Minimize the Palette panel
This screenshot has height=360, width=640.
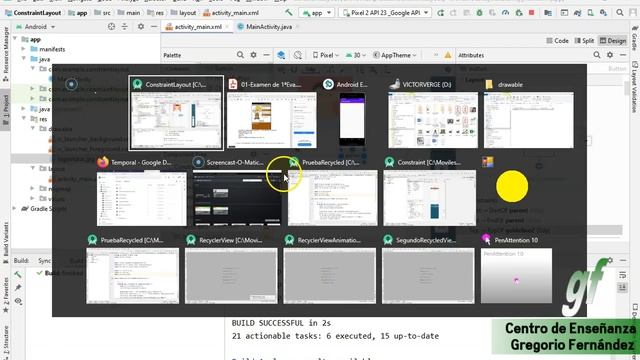(267, 55)
